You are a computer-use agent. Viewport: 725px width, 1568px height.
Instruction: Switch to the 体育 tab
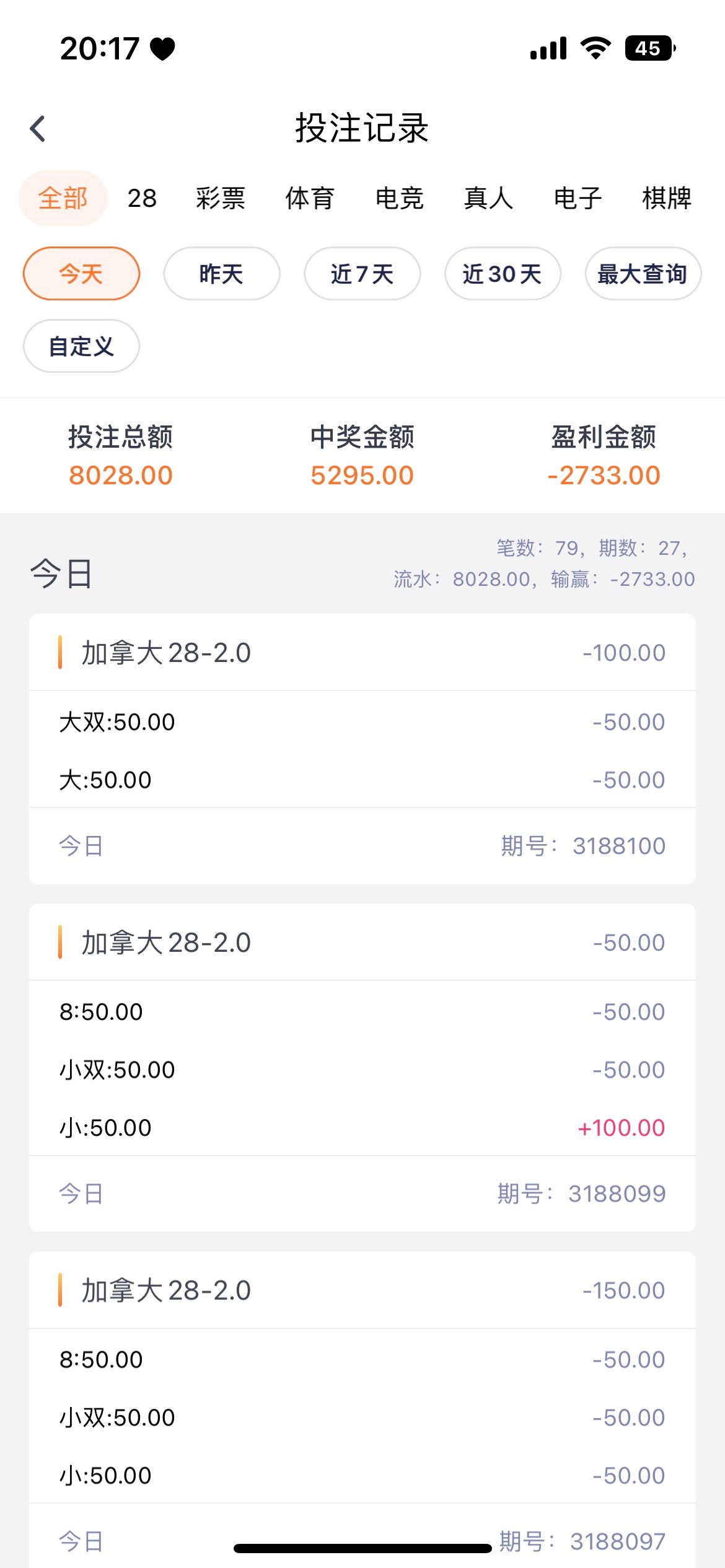[x=310, y=198]
